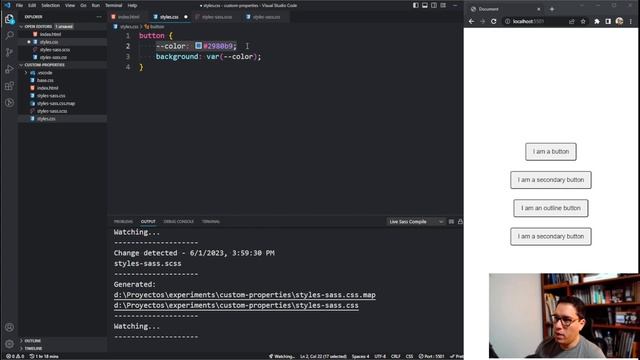Click 'I am a button' in browser
640x360 pixels.
tap(551, 151)
